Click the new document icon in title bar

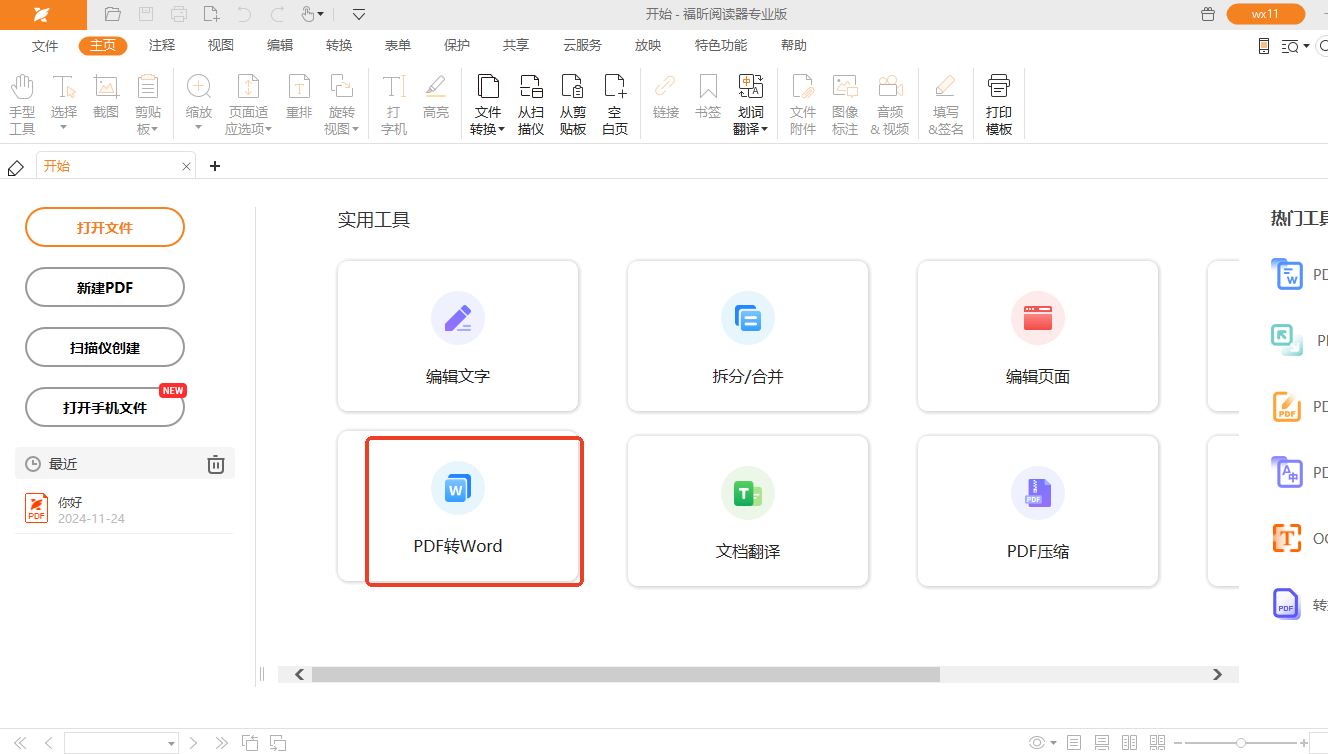[x=211, y=14]
